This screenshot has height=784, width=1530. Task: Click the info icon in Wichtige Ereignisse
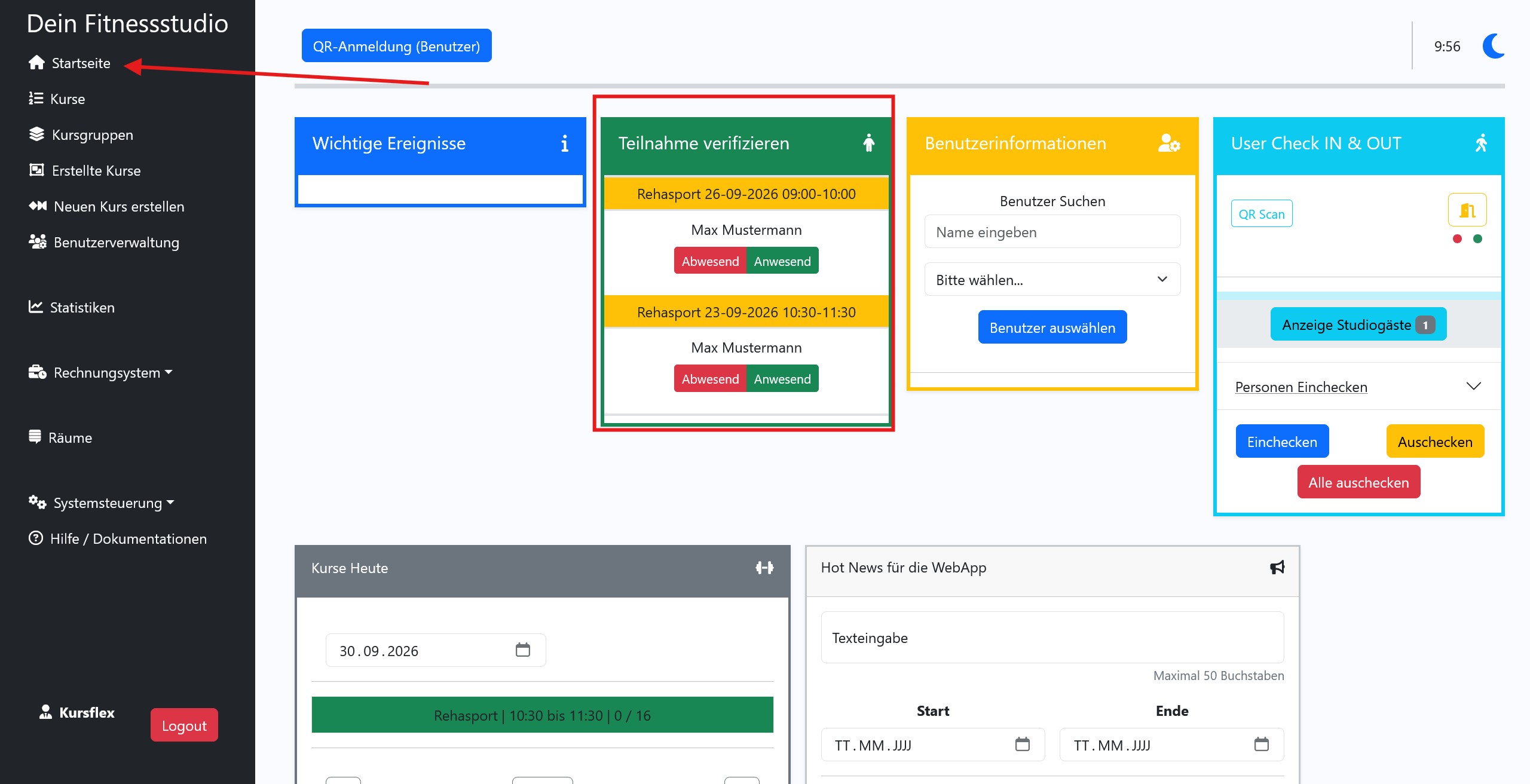click(x=564, y=143)
